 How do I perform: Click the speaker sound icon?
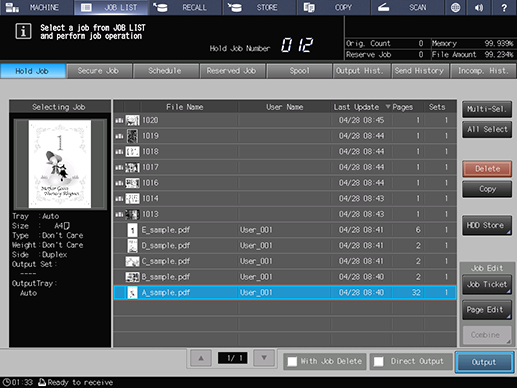pyautogui.click(x=479, y=7)
